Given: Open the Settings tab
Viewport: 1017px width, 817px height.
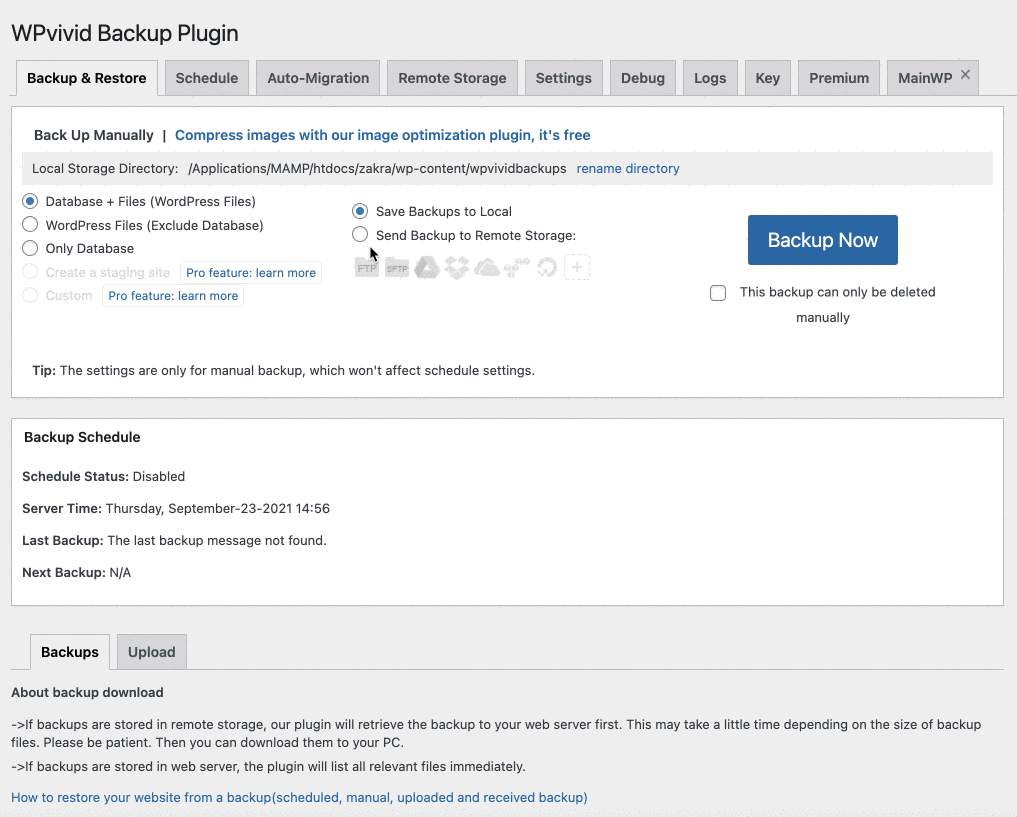Looking at the screenshot, I should [564, 78].
